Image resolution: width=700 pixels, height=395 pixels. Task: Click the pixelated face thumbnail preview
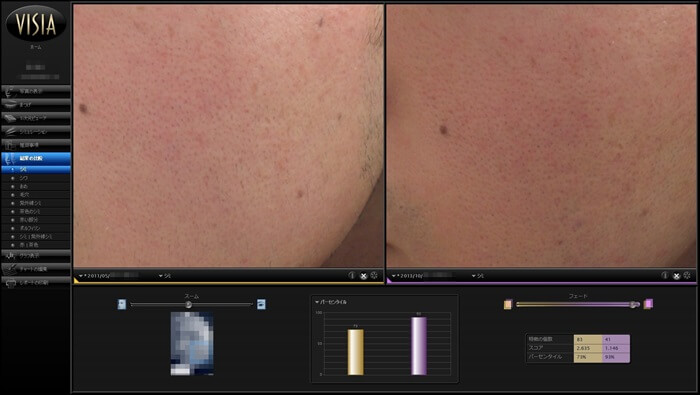pyautogui.click(x=192, y=343)
